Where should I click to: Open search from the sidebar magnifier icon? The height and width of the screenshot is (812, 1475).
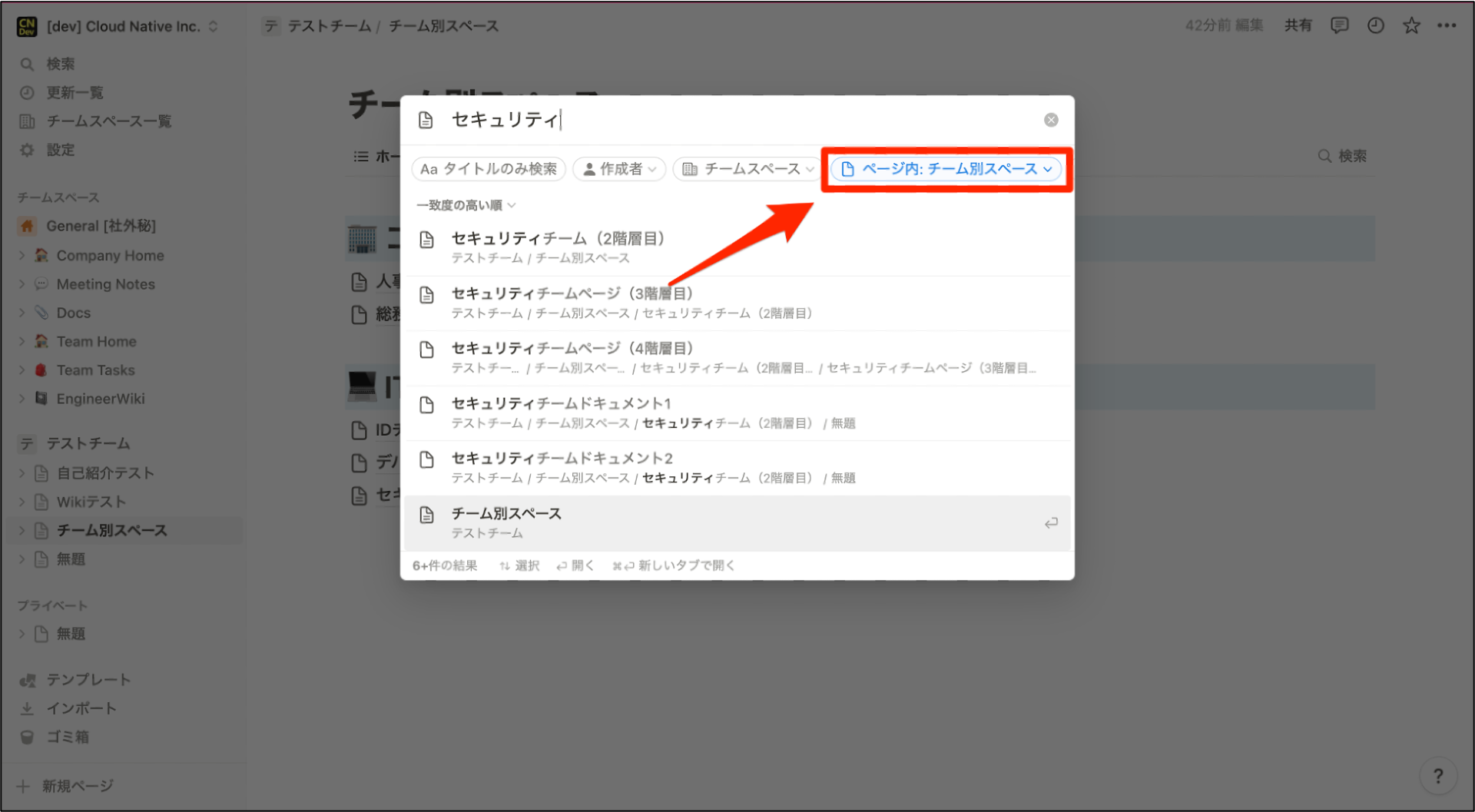tap(28, 64)
